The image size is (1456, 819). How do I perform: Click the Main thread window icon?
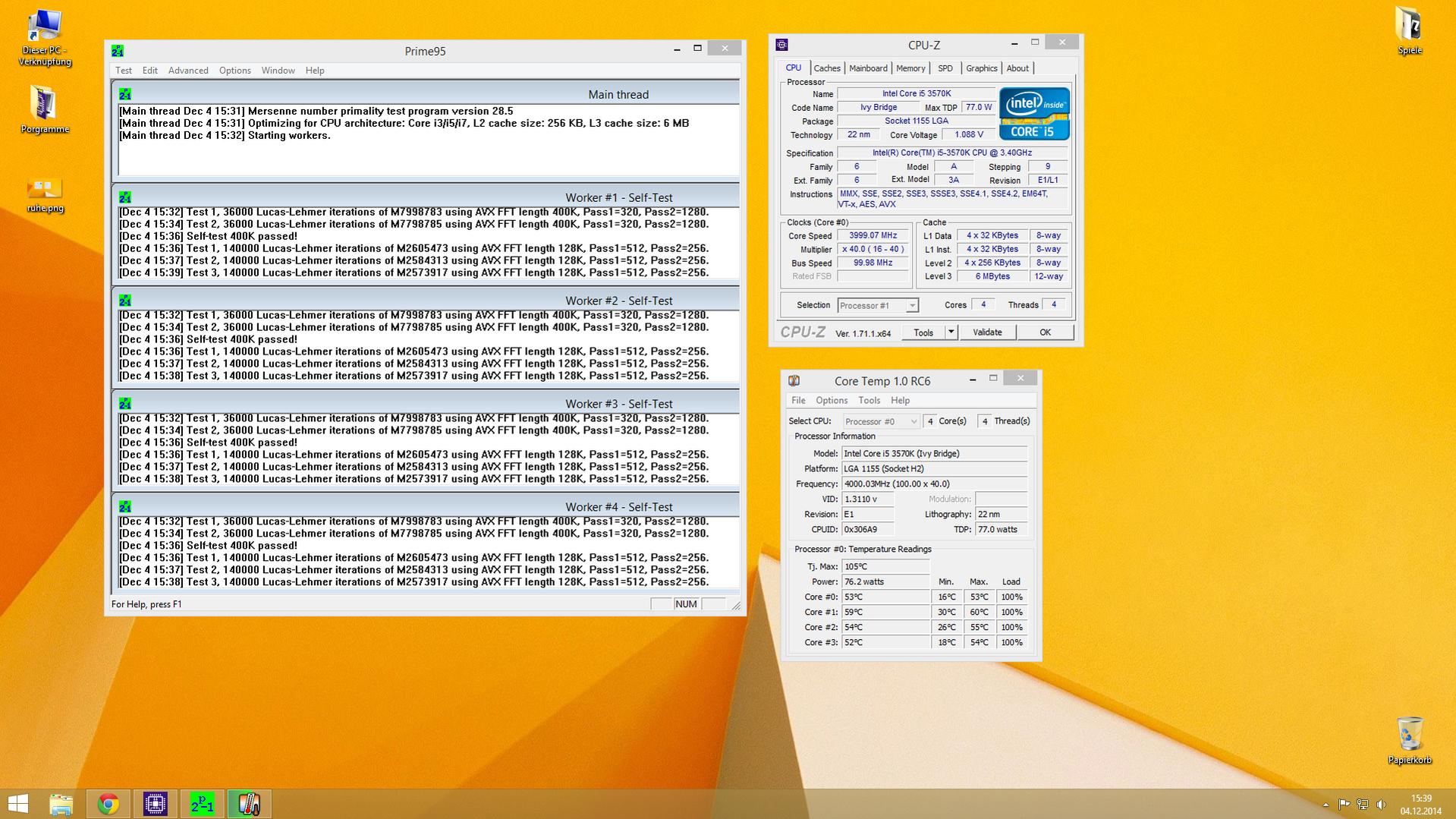click(125, 94)
